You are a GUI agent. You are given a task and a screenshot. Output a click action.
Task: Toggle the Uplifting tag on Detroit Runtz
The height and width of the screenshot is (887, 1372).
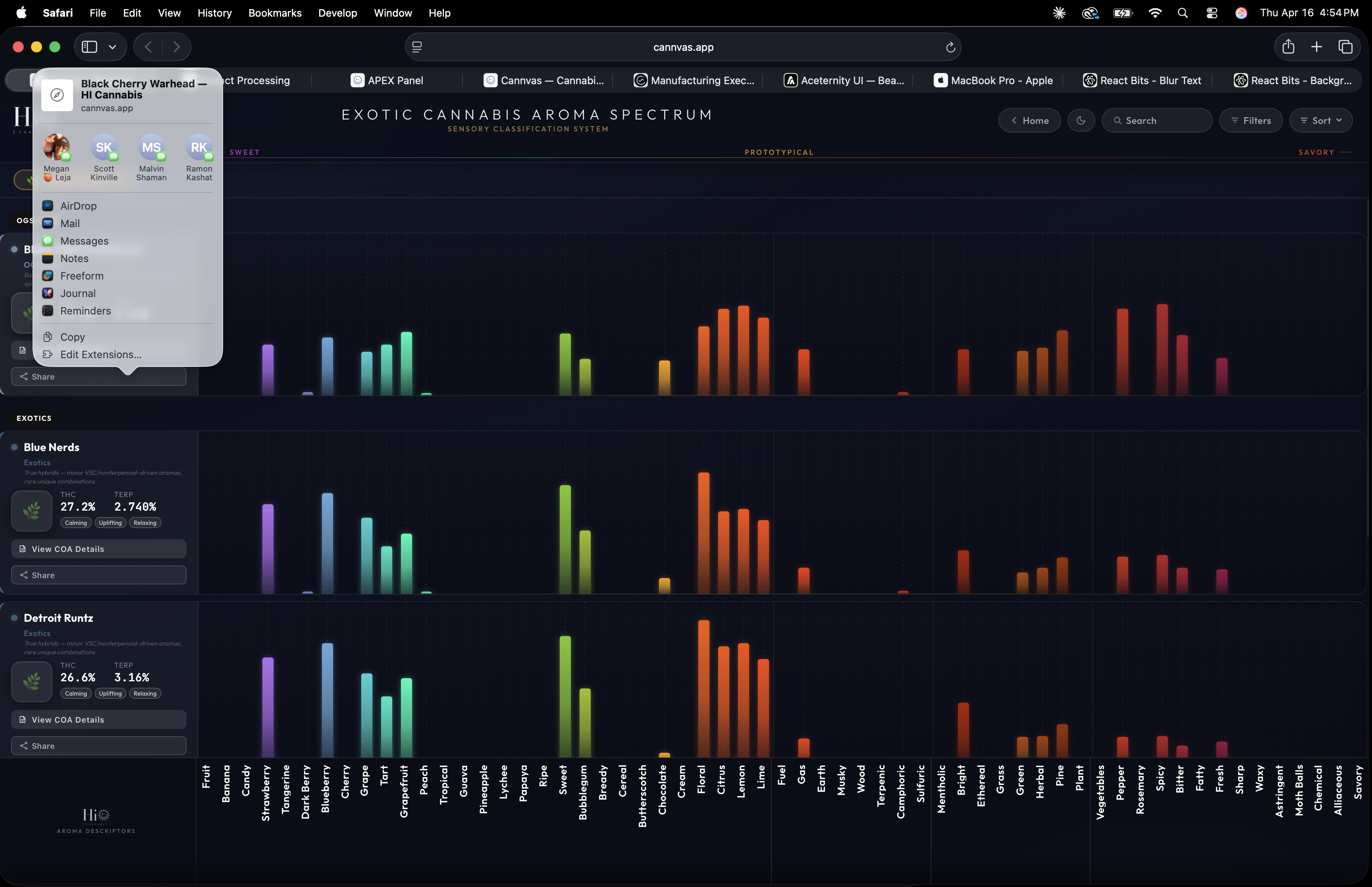coord(110,694)
